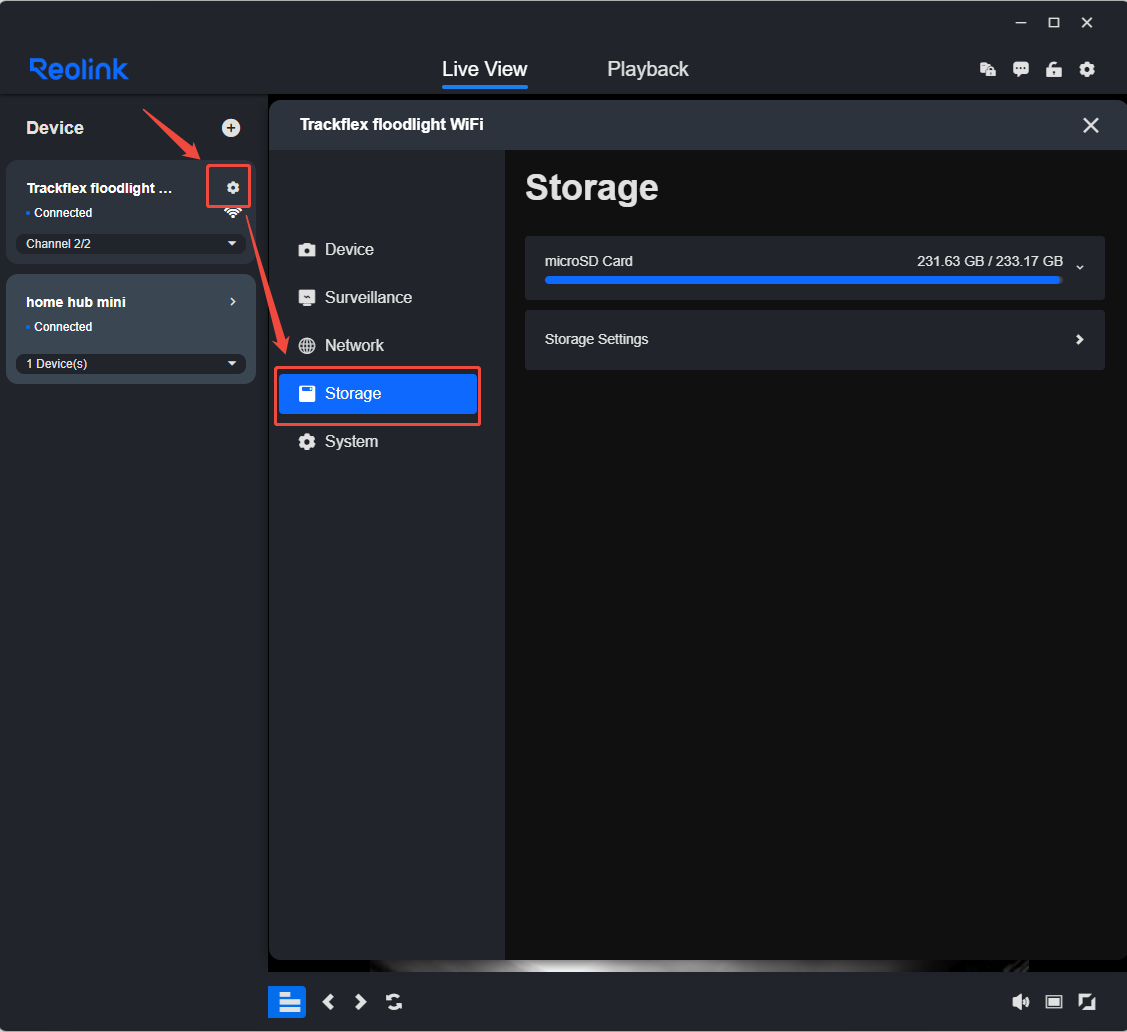Image resolution: width=1127 pixels, height=1032 pixels.
Task: Expand the 1 Device(s) dropdown
Action: tap(131, 364)
